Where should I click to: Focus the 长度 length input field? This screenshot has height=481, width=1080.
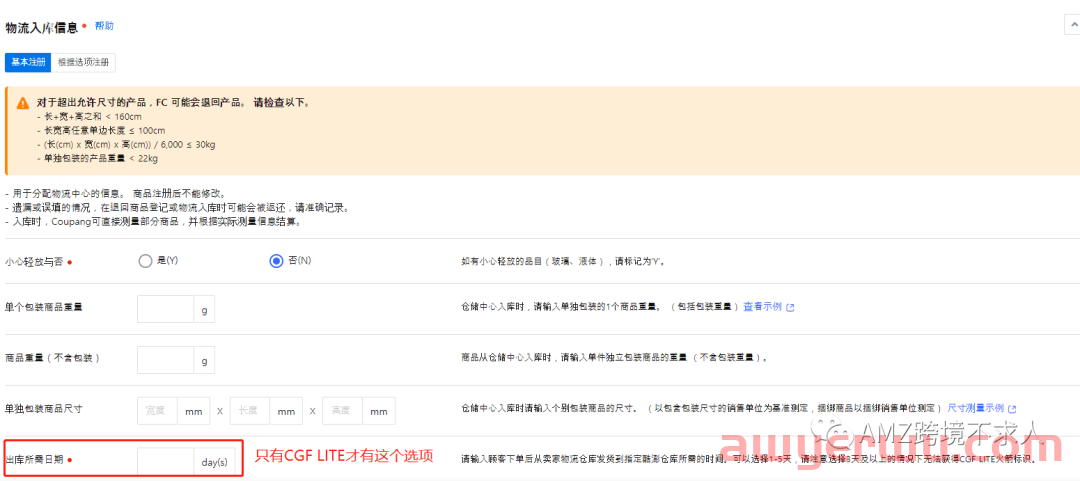(250, 411)
